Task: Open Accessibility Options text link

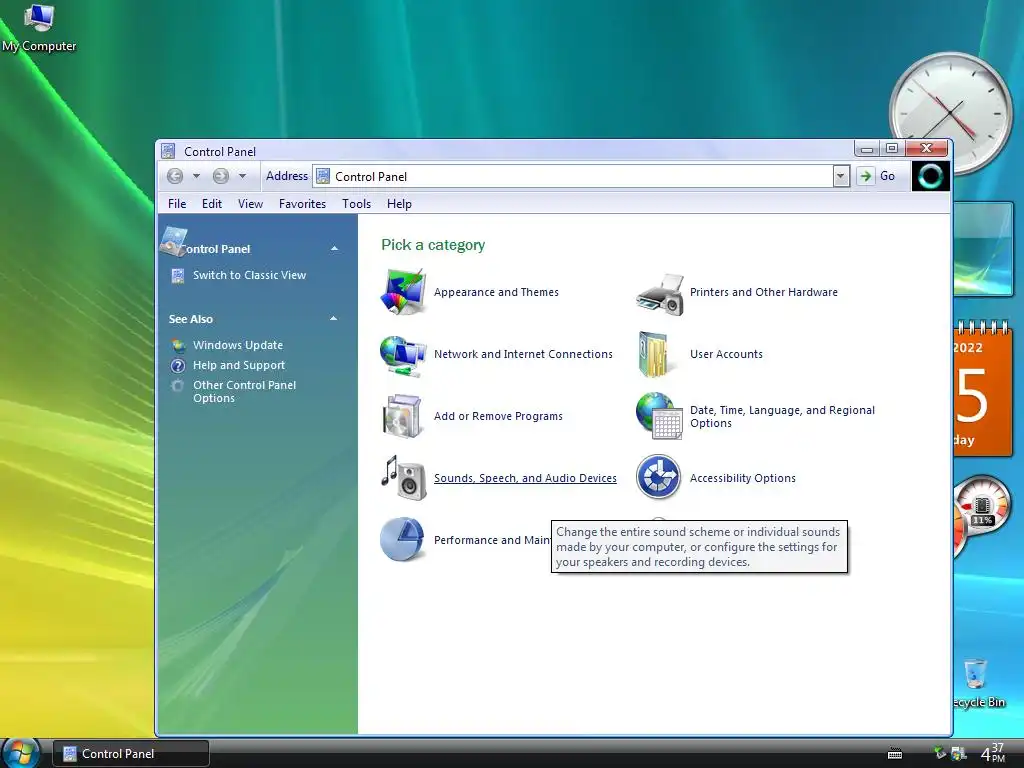Action: click(x=743, y=478)
